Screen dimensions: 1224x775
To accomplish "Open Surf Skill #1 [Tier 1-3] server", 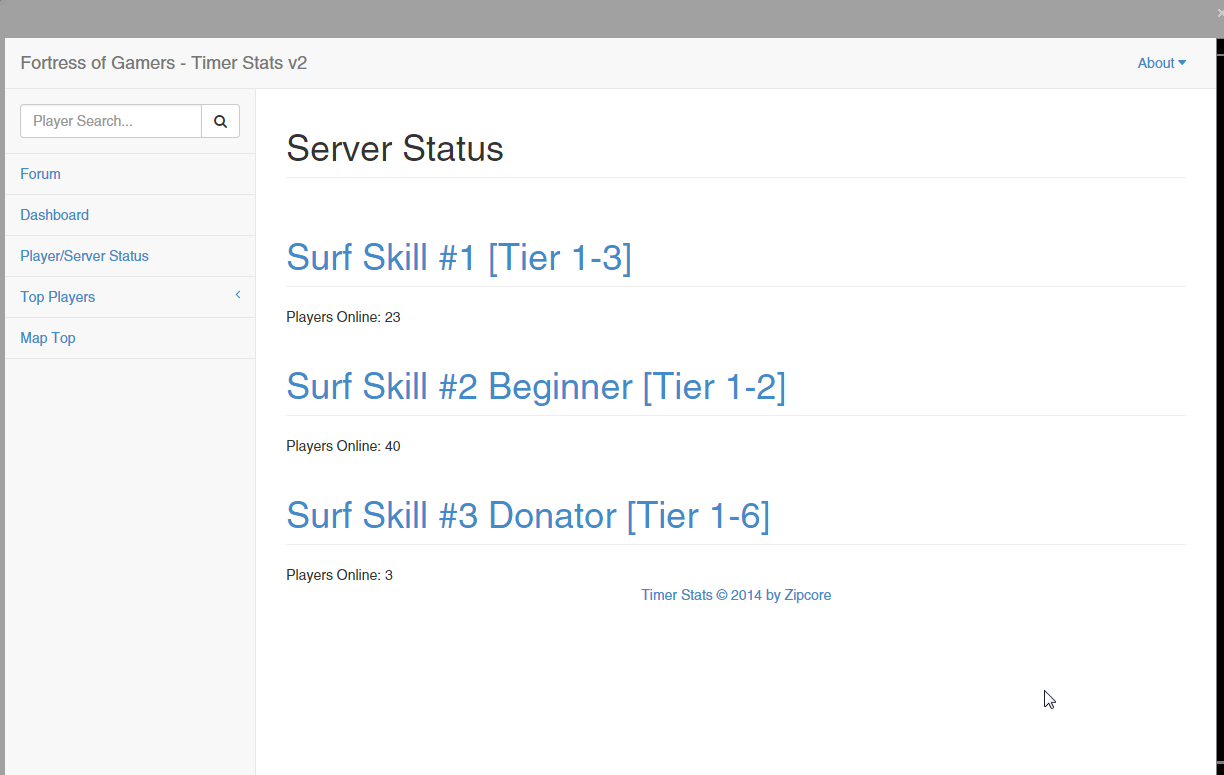I will coord(459,257).
